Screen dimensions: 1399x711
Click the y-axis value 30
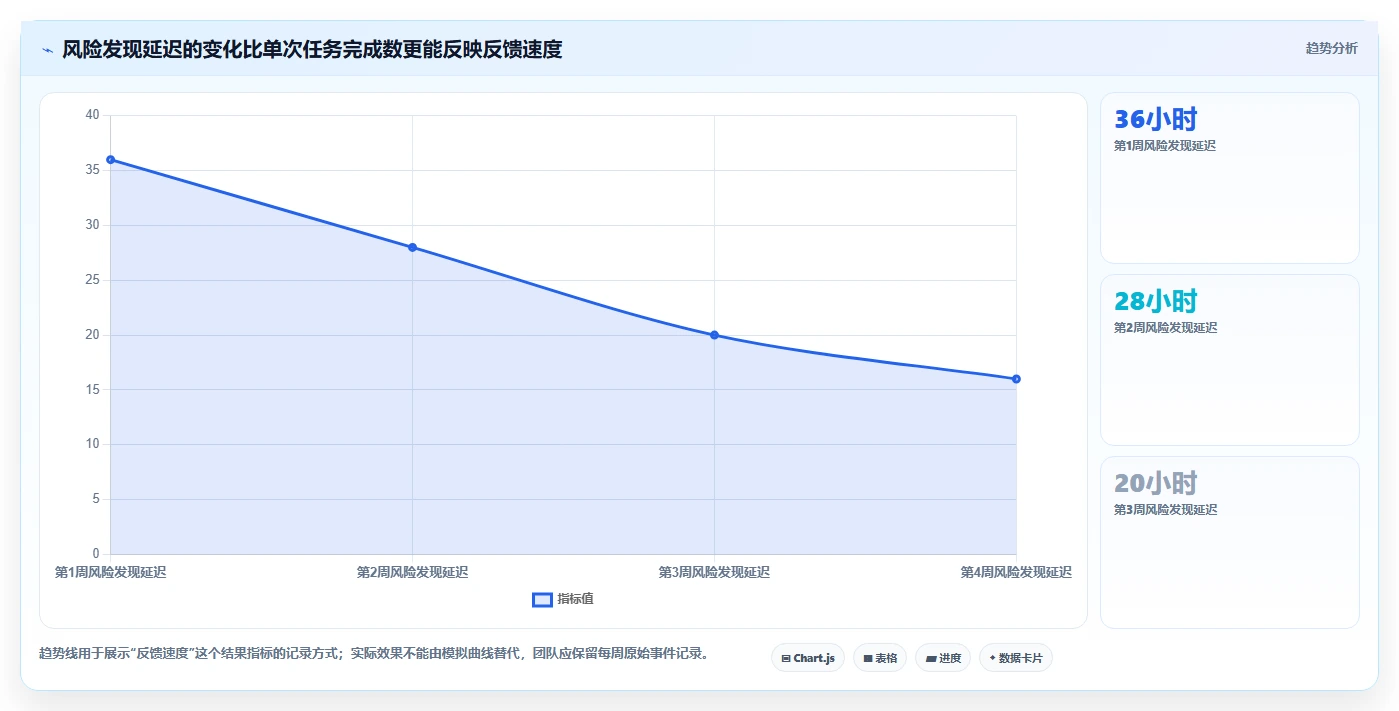[92, 225]
